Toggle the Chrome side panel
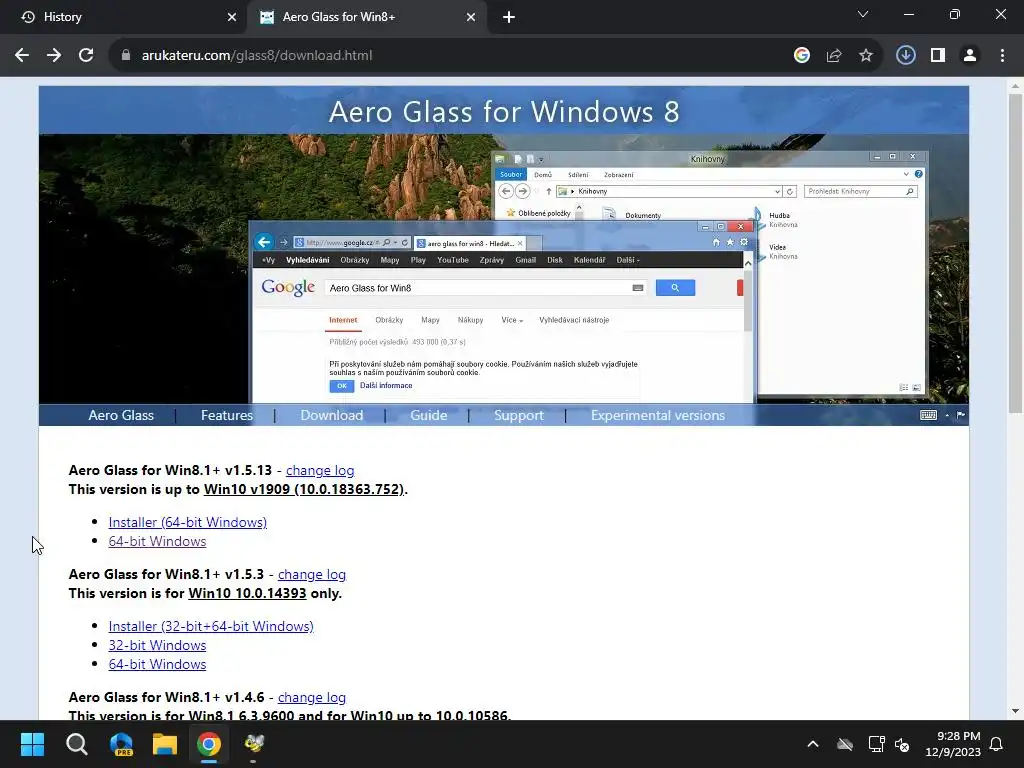This screenshot has height=768, width=1024. click(938, 56)
